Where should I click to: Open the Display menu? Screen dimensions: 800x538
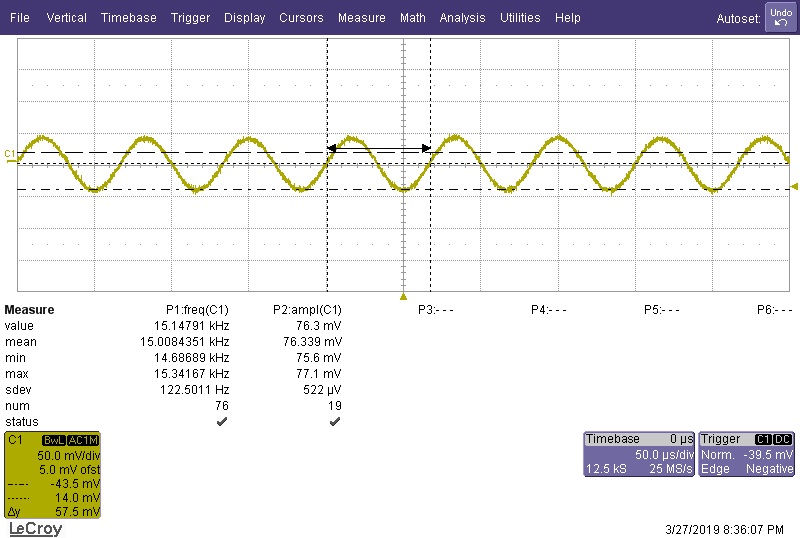click(x=244, y=18)
